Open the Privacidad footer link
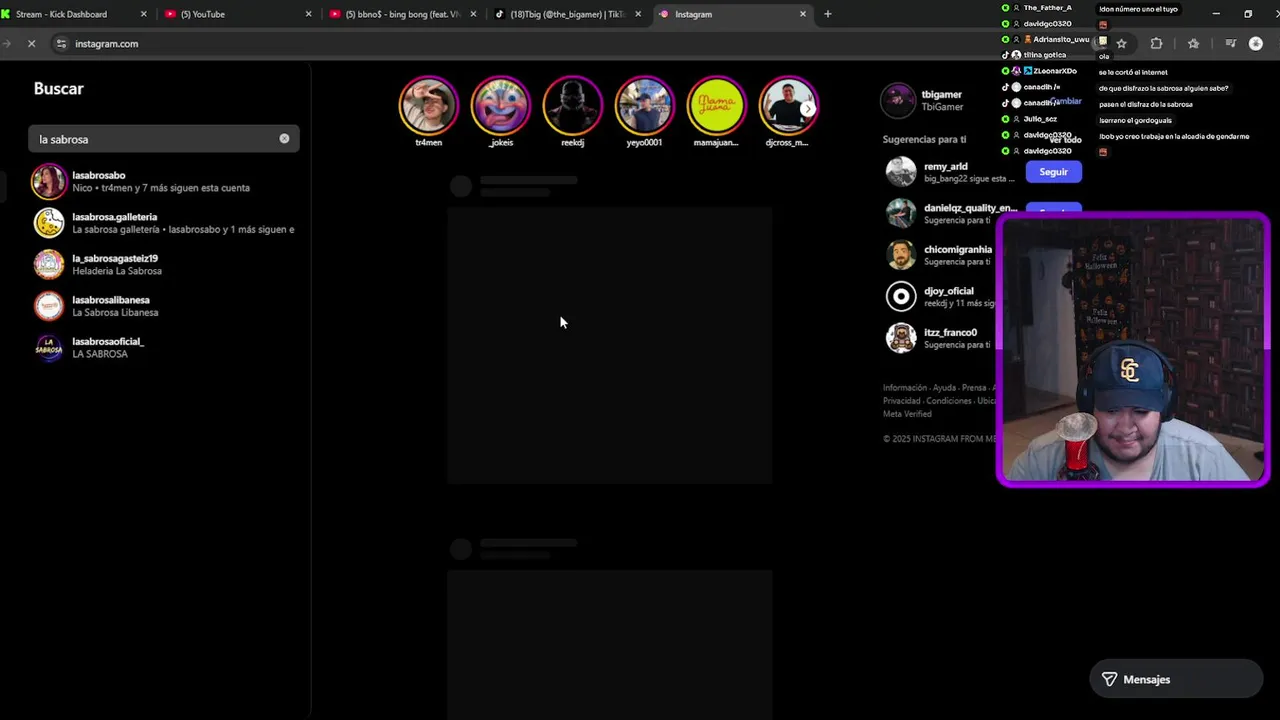This screenshot has width=1280, height=720. click(x=902, y=401)
